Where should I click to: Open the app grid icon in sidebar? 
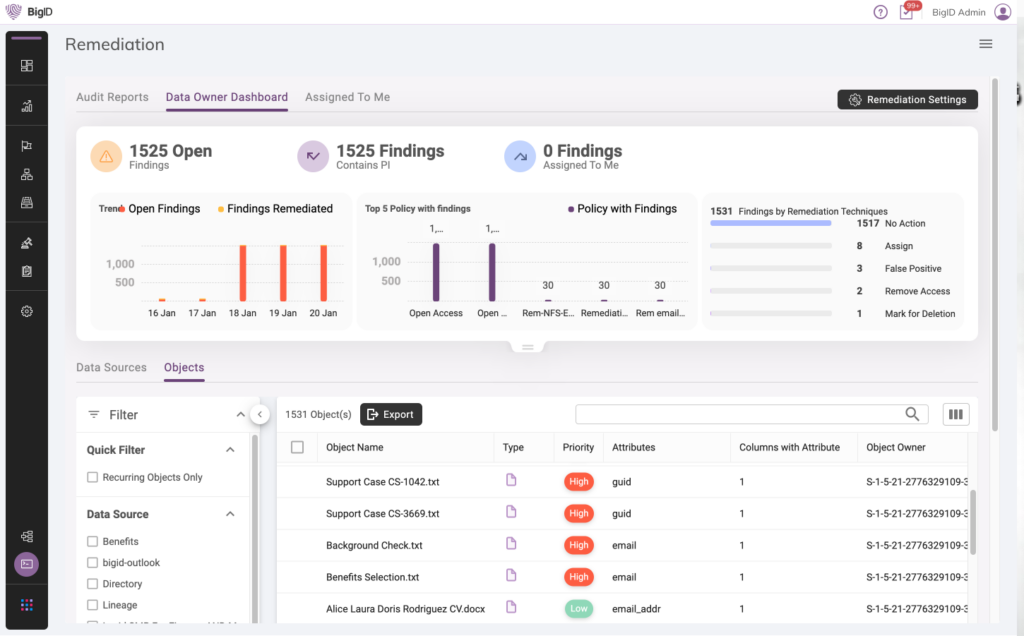[27, 605]
